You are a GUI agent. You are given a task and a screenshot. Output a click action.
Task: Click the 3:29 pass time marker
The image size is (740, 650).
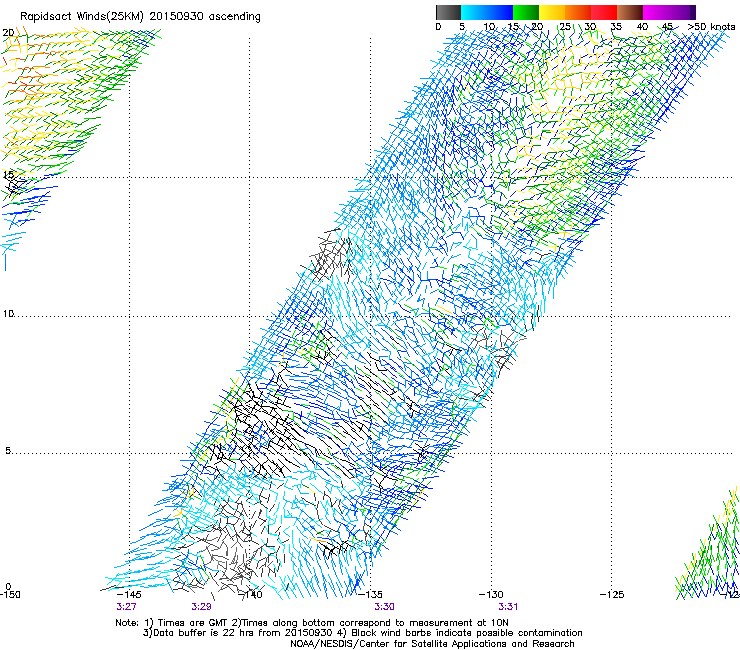[x=202, y=607]
